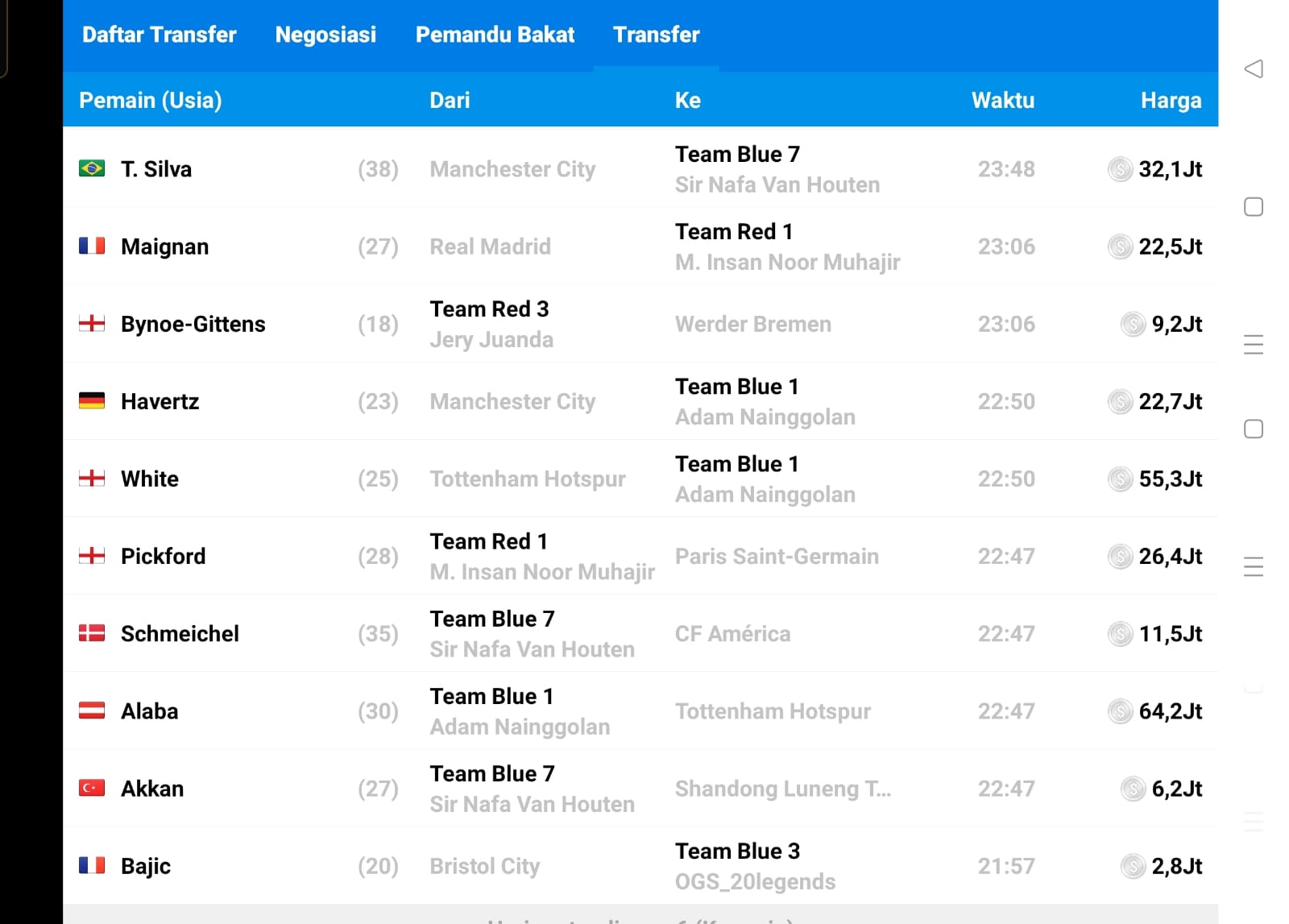
Task: Open player Bynoe-Gittens details
Action: [x=193, y=324]
